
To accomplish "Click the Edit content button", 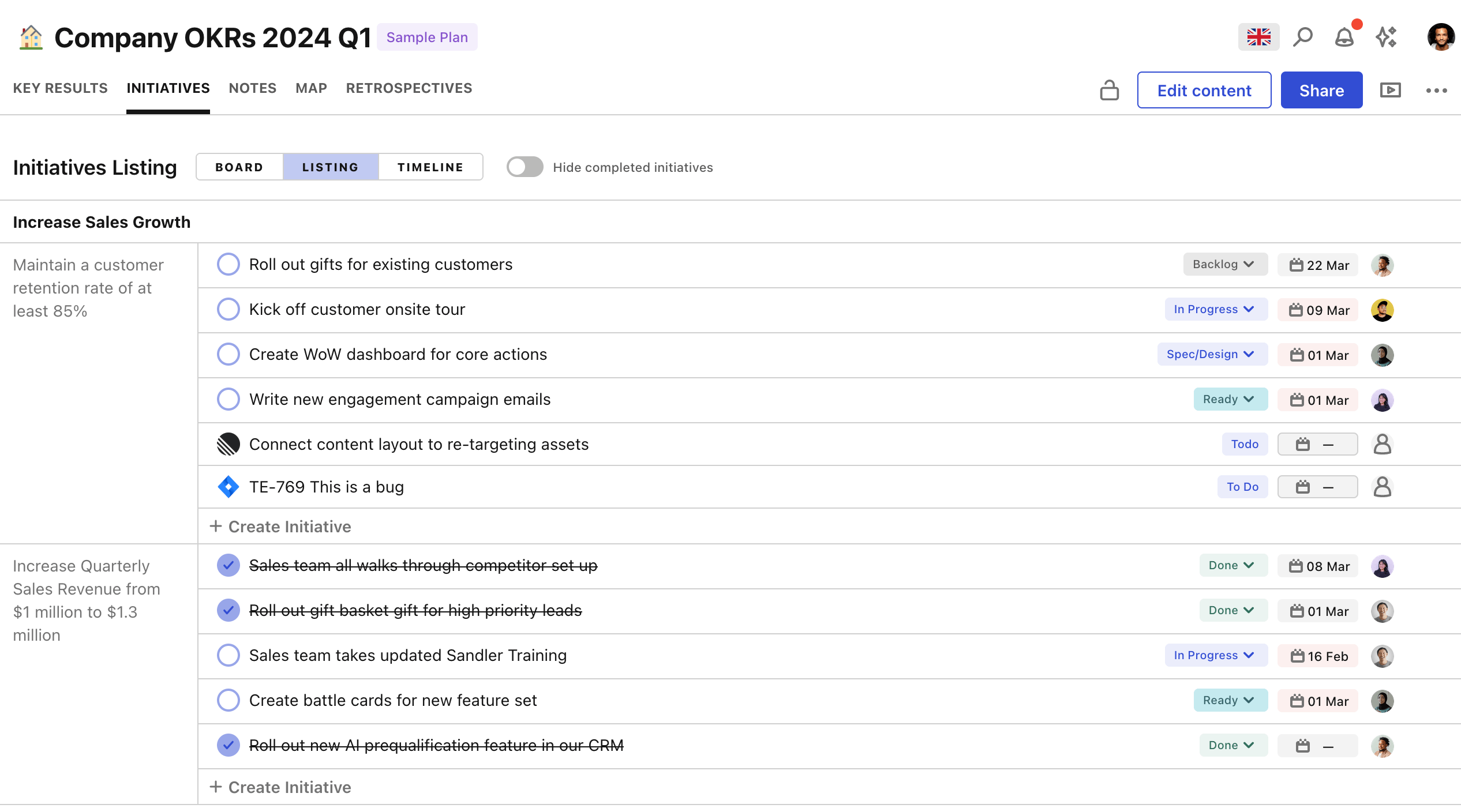I will pyautogui.click(x=1204, y=90).
